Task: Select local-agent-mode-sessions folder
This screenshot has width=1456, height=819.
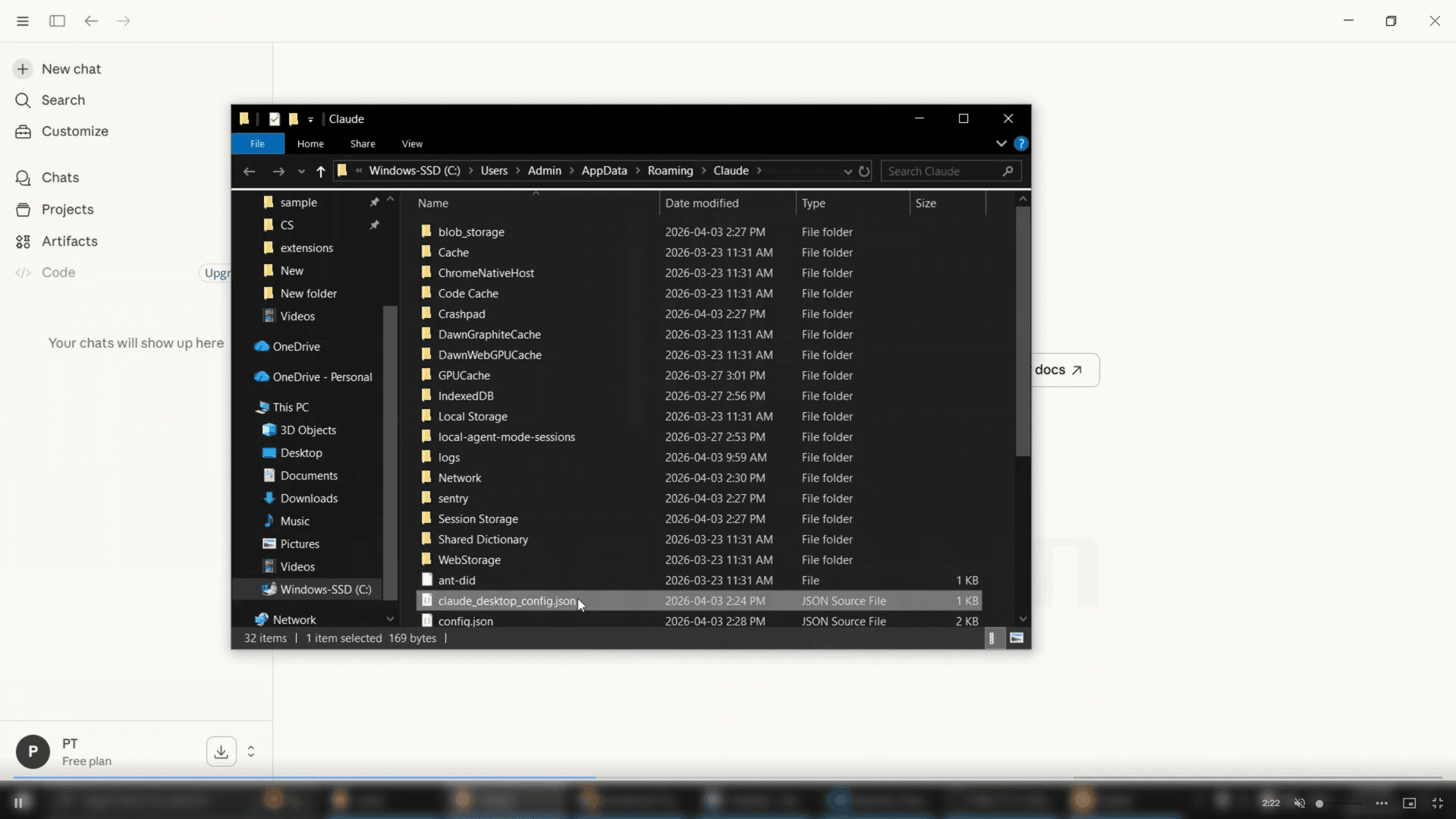Action: [x=699, y=436]
